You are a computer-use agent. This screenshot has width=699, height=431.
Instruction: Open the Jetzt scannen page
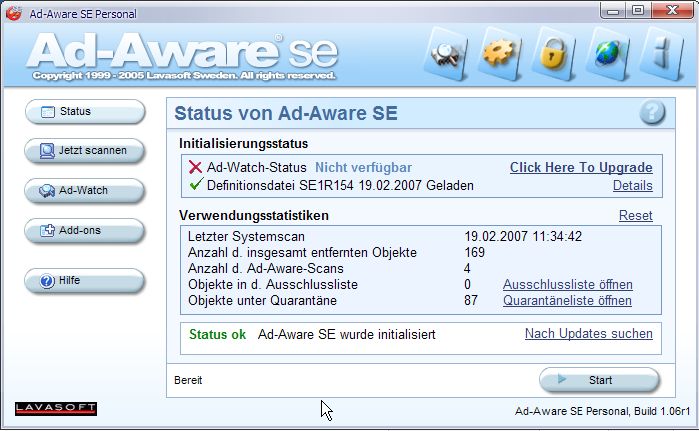tap(85, 151)
